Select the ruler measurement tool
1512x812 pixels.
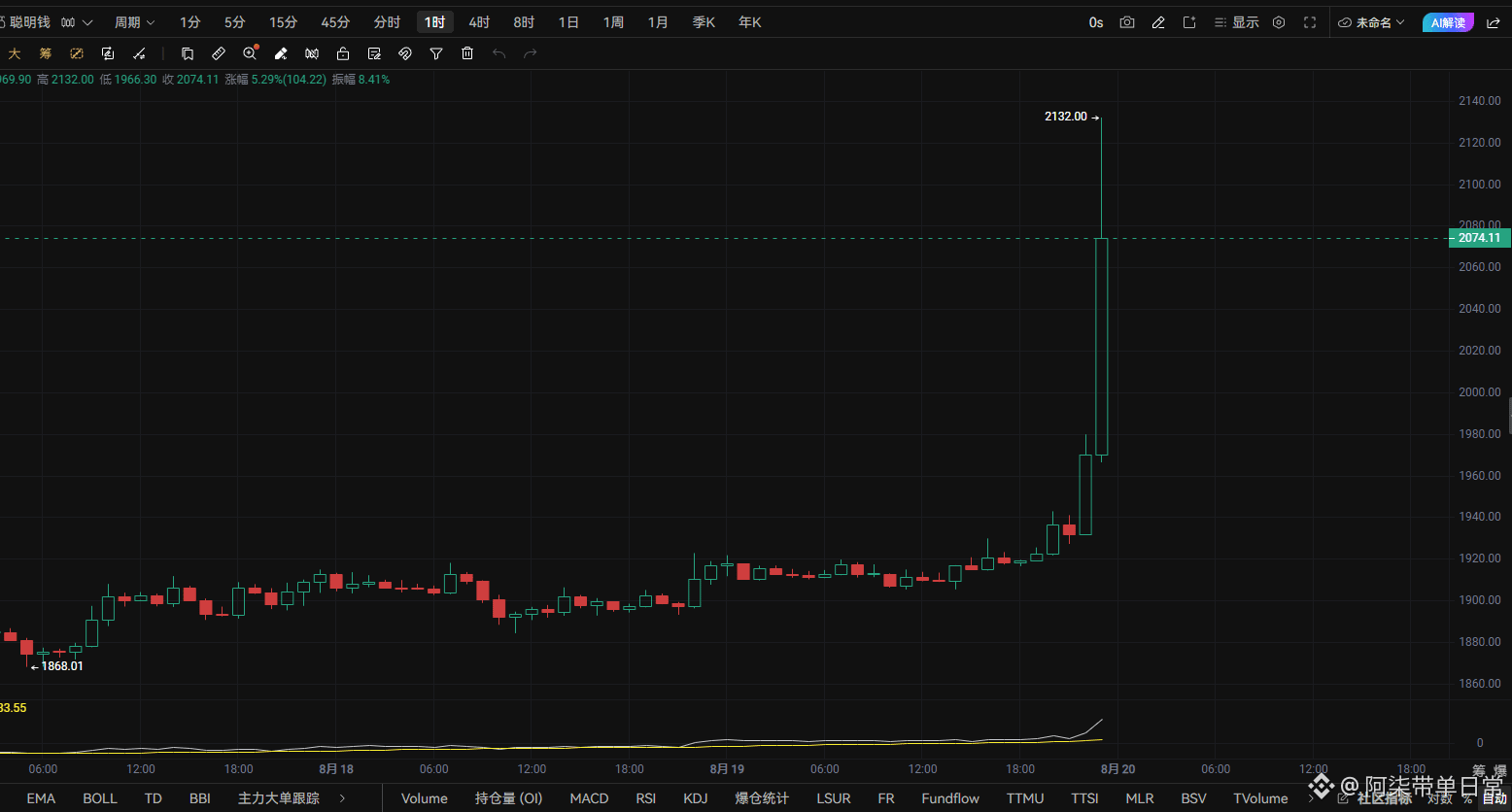pyautogui.click(x=219, y=53)
